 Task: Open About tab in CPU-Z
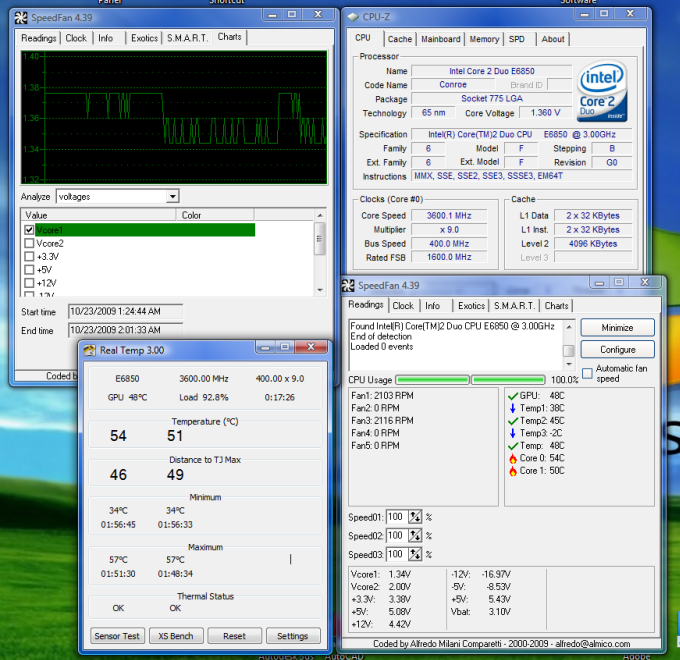(x=553, y=39)
